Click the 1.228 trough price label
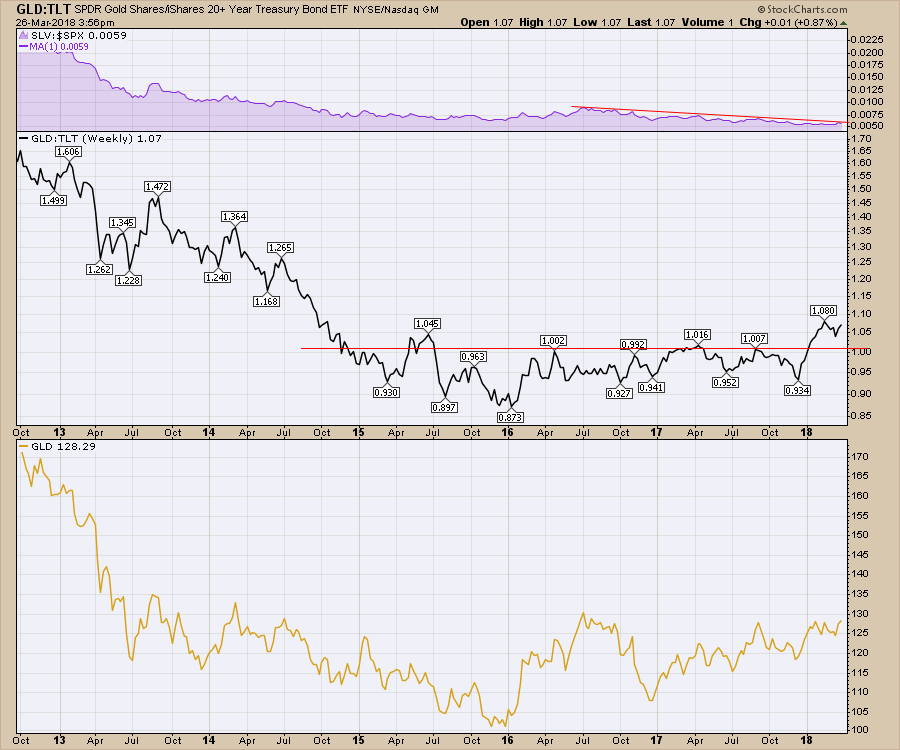900x750 pixels. pos(129,280)
